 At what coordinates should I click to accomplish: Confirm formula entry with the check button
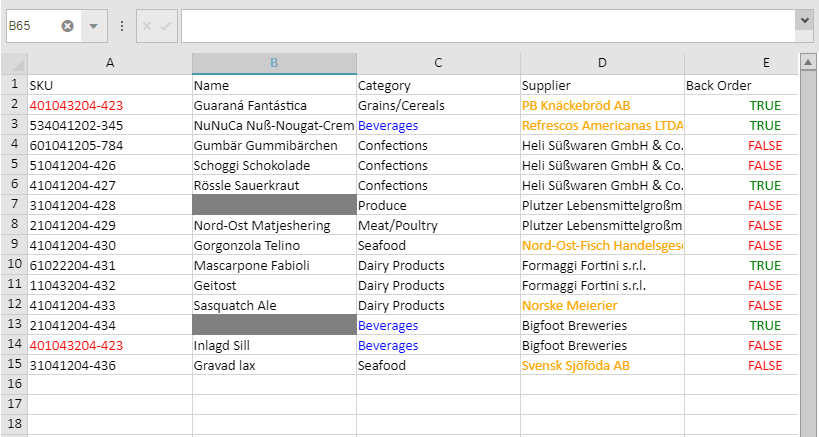tap(166, 26)
